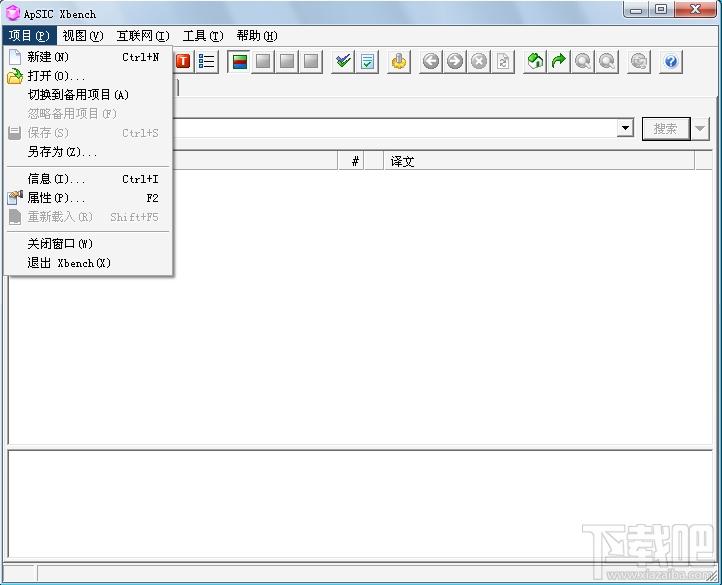Click the green curved arrow icon
722x585 pixels.
pyautogui.click(x=559, y=61)
